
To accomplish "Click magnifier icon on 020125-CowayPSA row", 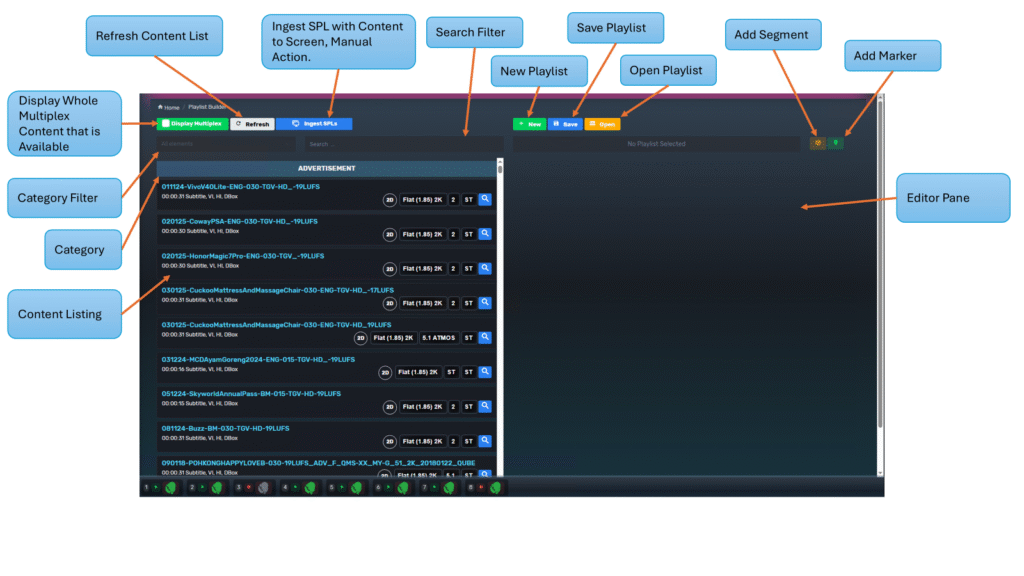I will click(485, 234).
